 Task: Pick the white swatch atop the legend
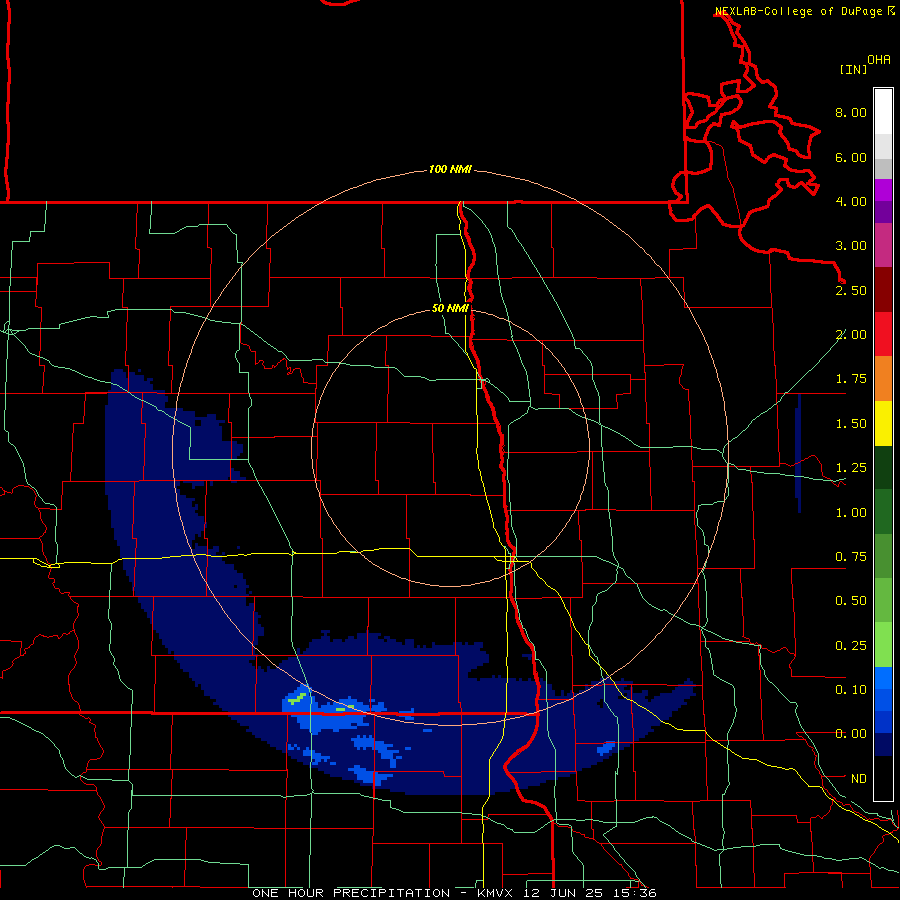(883, 111)
